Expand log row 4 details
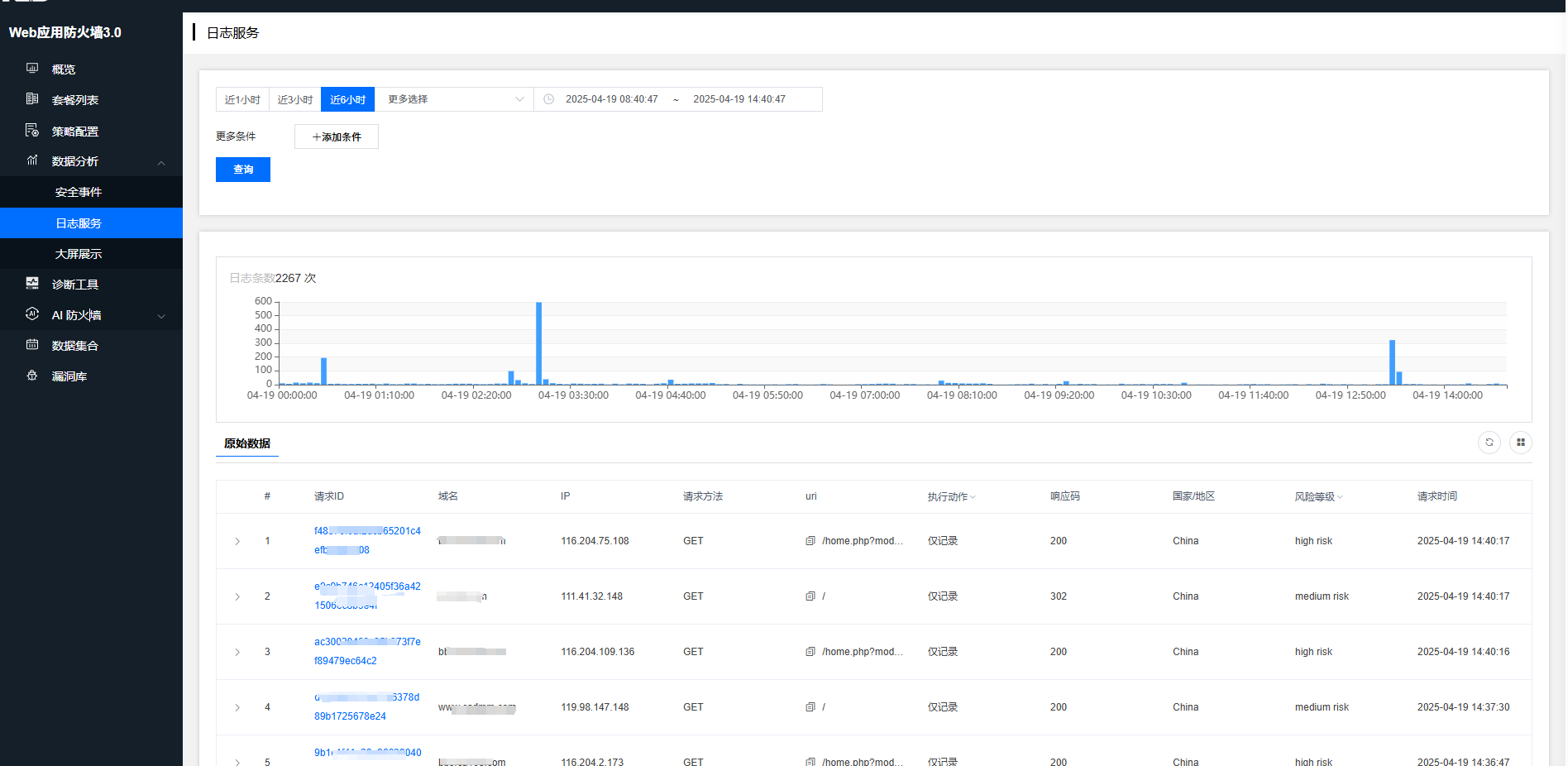The width and height of the screenshot is (1568, 766). (237, 707)
